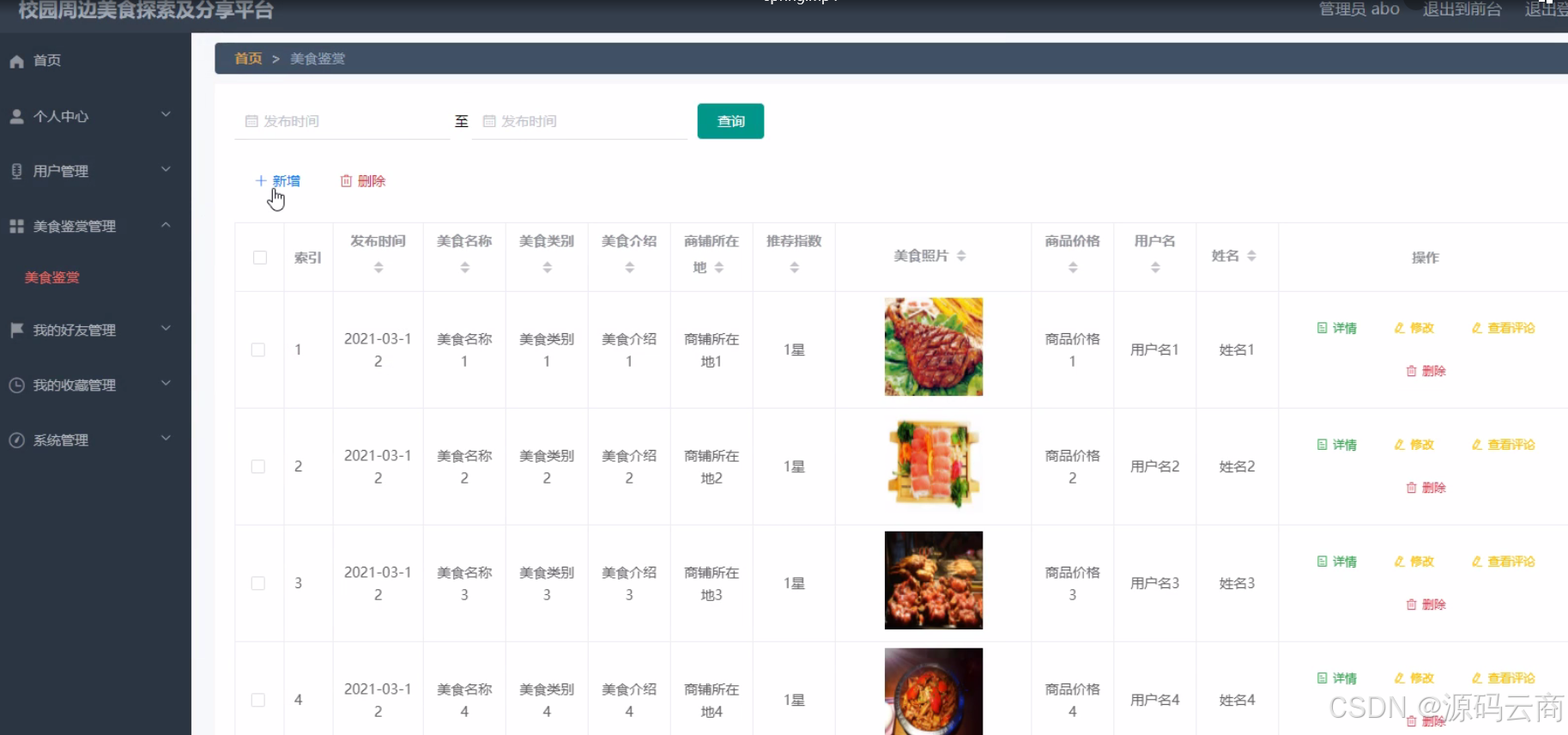The image size is (1568, 735).
Task: Click the 商铺所在地3 cell
Action: tap(711, 584)
